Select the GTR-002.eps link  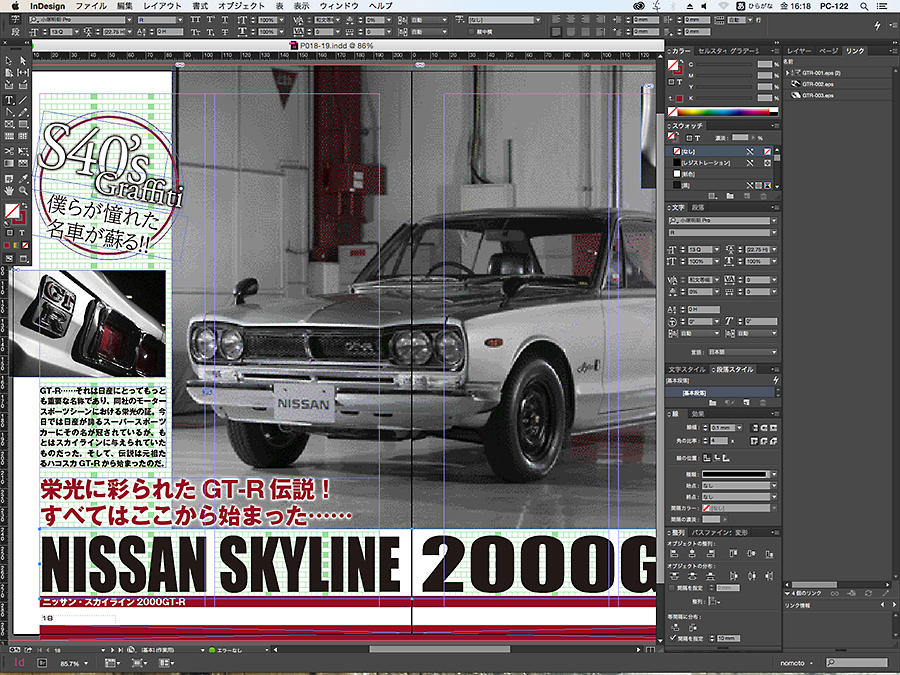(x=837, y=84)
